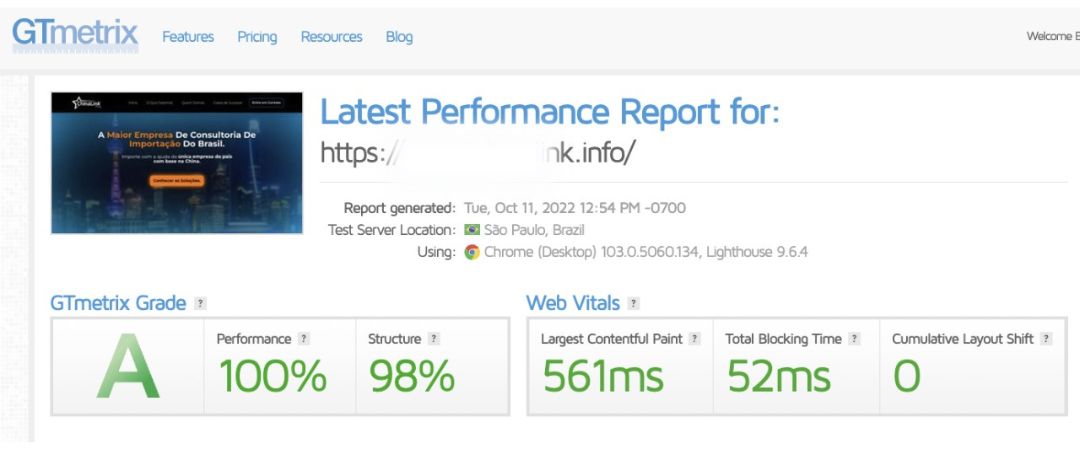The image size is (1080, 450).
Task: Click the 100% Performance score
Action: click(273, 376)
